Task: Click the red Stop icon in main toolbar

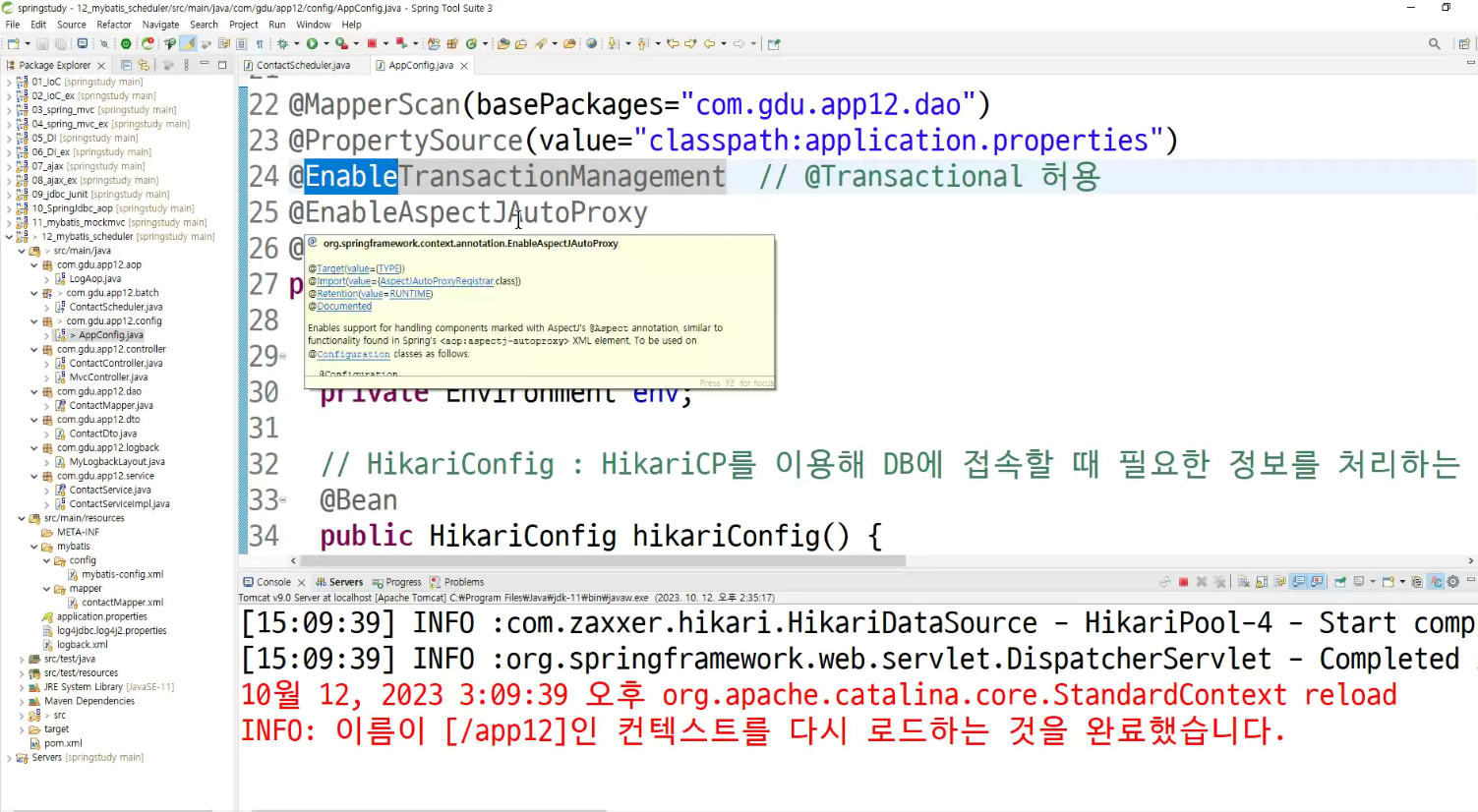Action: tap(372, 43)
